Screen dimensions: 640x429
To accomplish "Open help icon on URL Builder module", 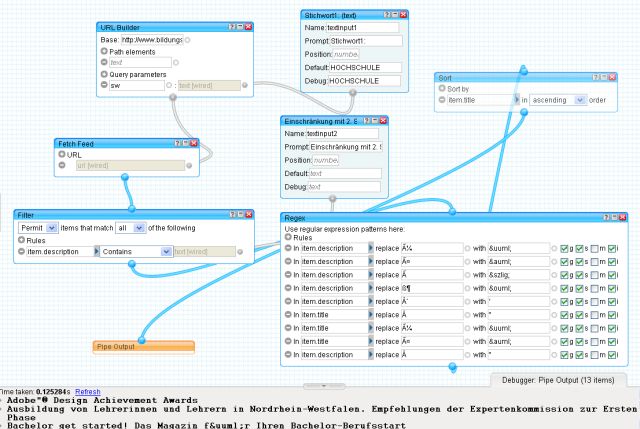I will 232,27.
